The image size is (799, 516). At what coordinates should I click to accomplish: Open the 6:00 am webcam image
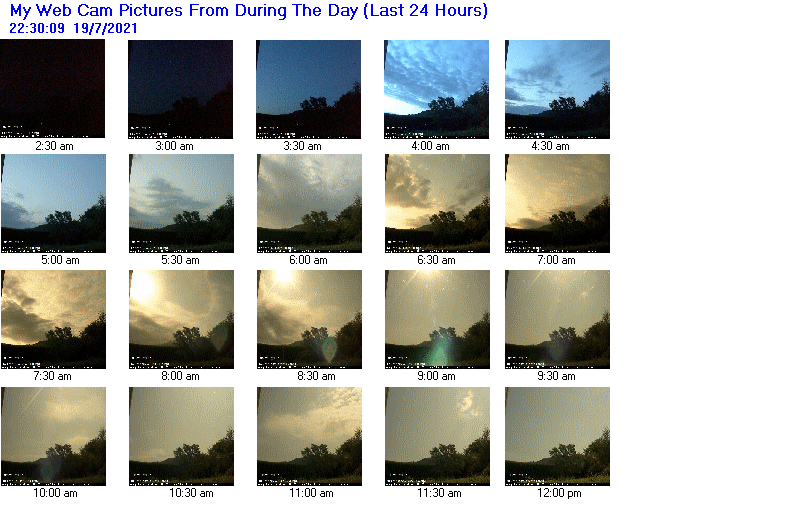tap(309, 203)
